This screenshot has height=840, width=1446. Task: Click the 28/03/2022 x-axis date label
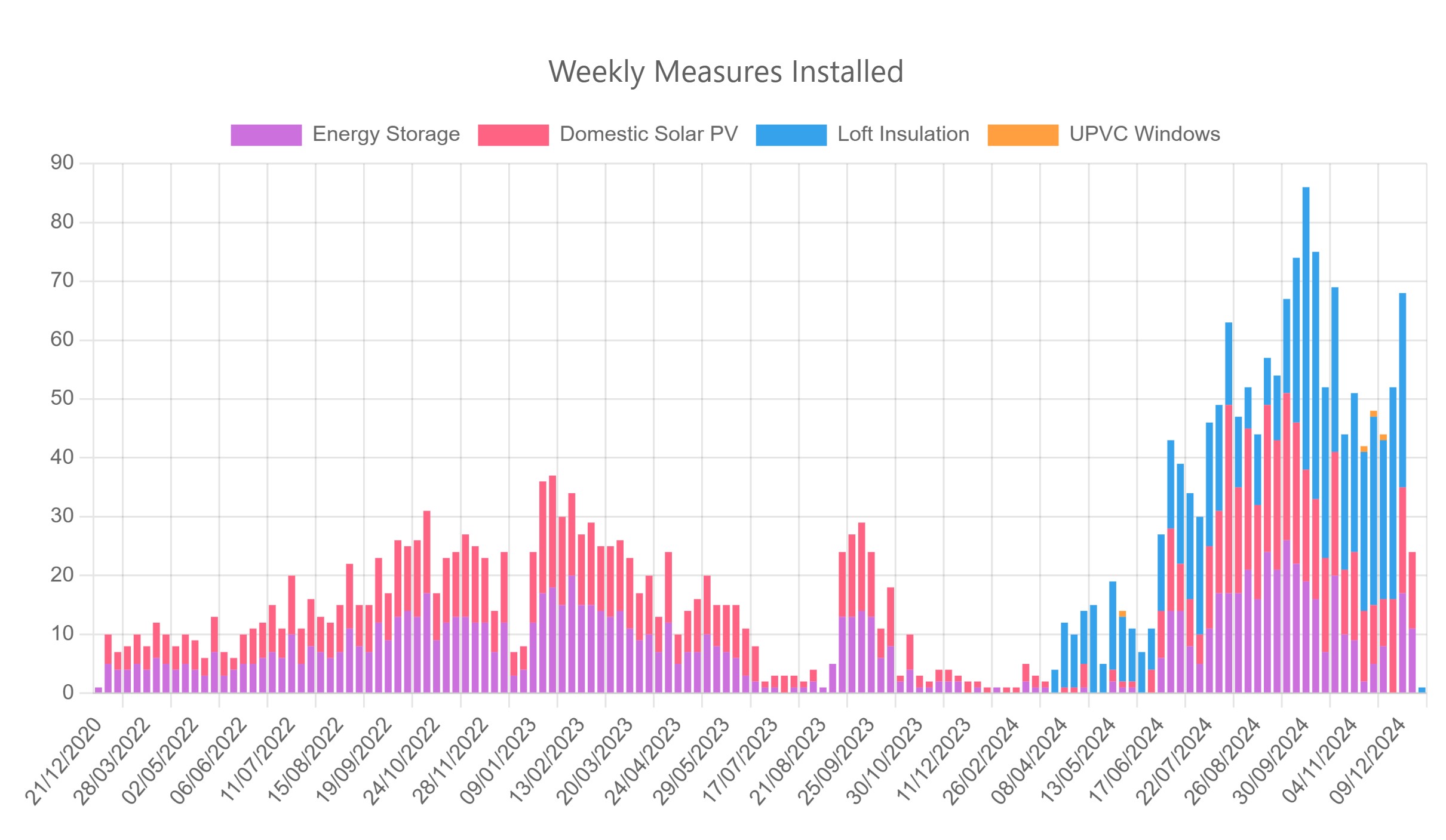pos(112,761)
